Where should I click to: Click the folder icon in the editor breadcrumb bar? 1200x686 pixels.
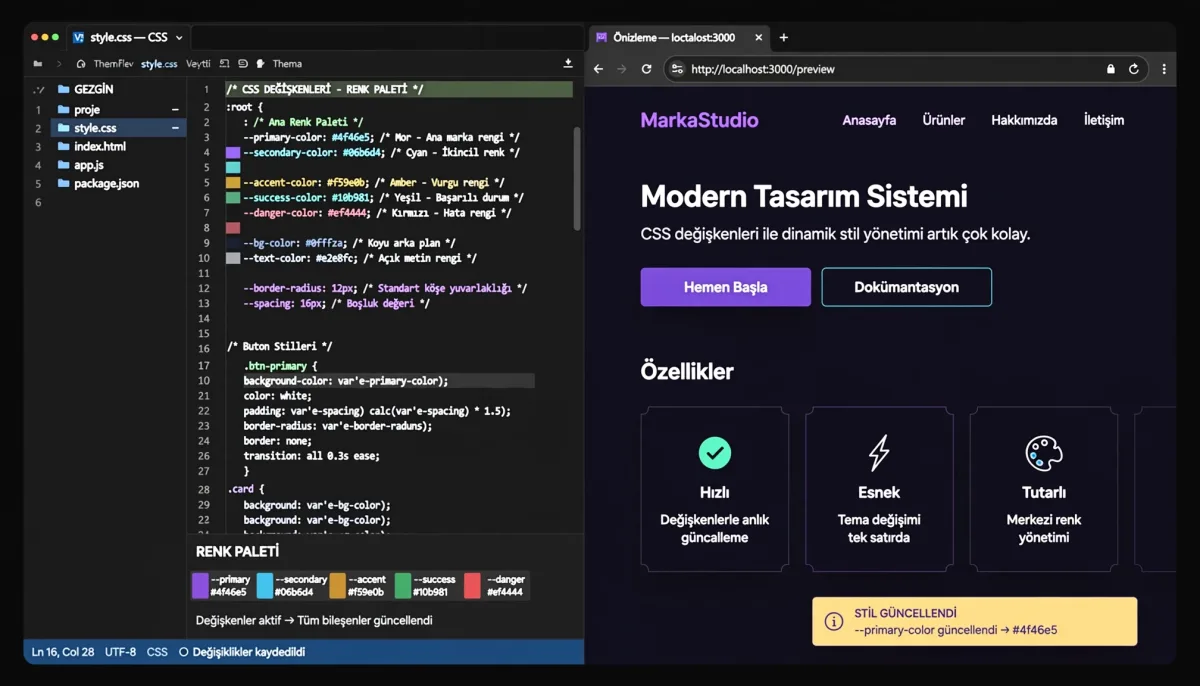tap(38, 63)
